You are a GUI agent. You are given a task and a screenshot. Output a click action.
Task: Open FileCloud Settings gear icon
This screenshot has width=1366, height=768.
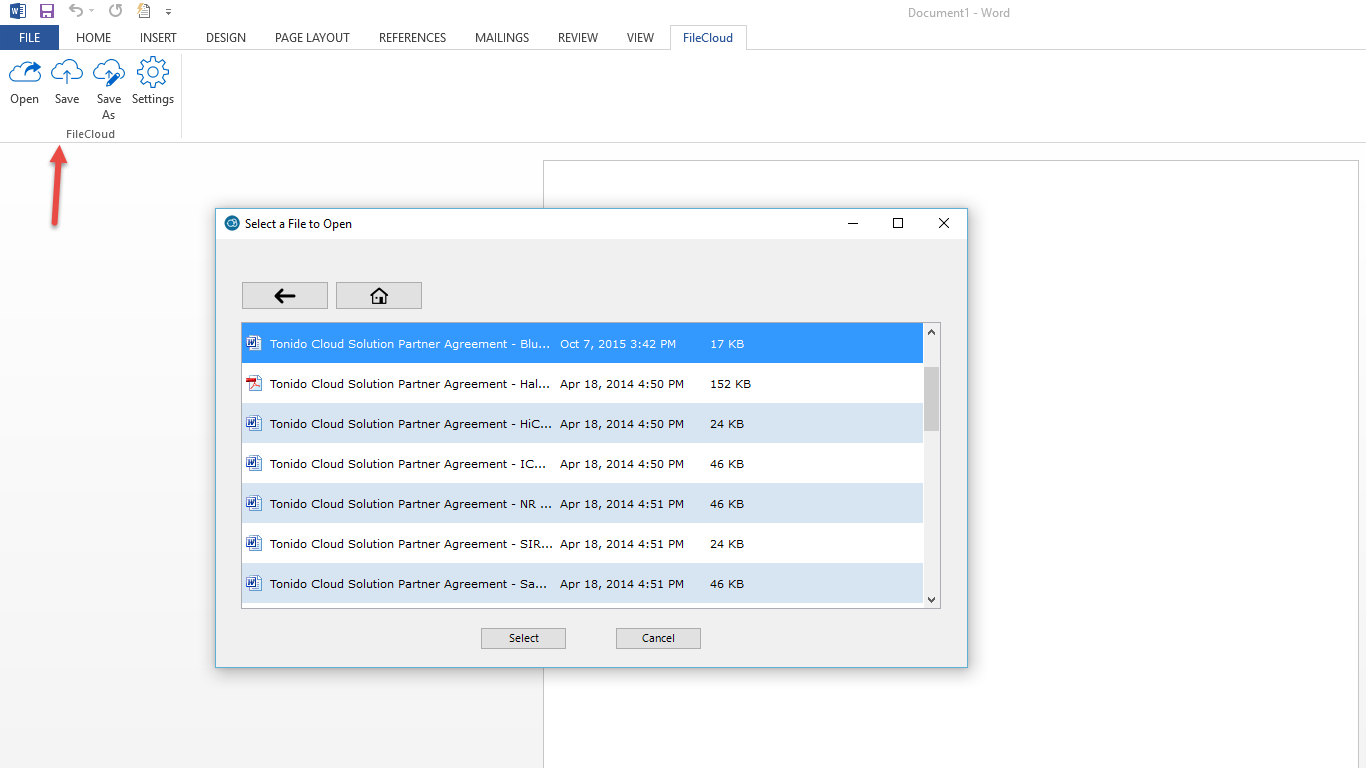coord(153,72)
